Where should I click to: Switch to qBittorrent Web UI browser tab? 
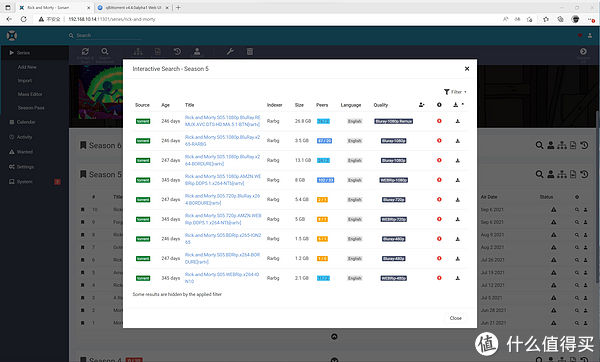tap(133, 8)
